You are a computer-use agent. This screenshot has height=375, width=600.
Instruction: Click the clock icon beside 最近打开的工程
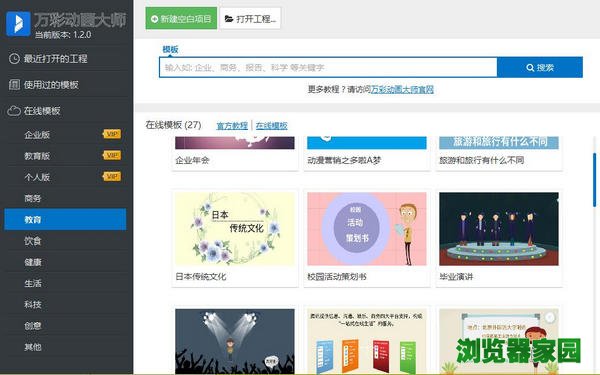coord(14,59)
